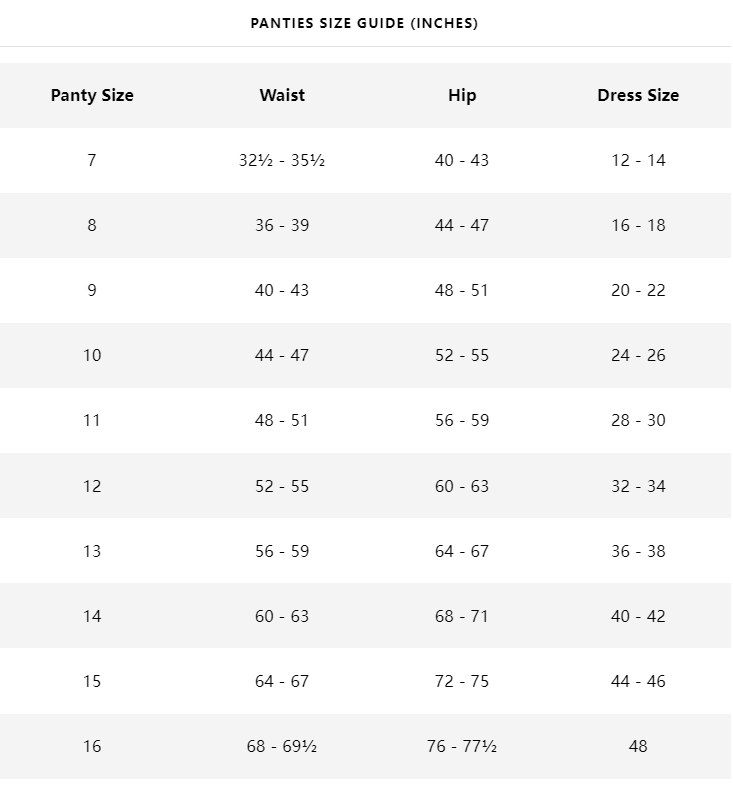The height and width of the screenshot is (793, 733).
Task: Click dress size 36 - 38 cell
Action: pyautogui.click(x=638, y=551)
